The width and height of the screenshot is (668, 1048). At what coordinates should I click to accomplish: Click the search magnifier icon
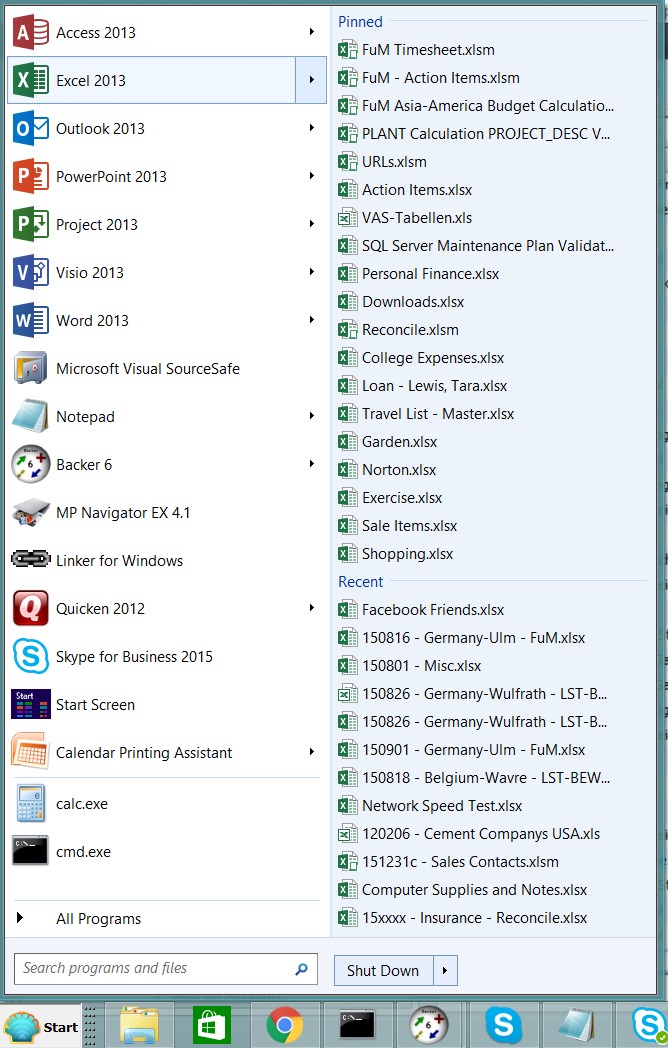[302, 968]
